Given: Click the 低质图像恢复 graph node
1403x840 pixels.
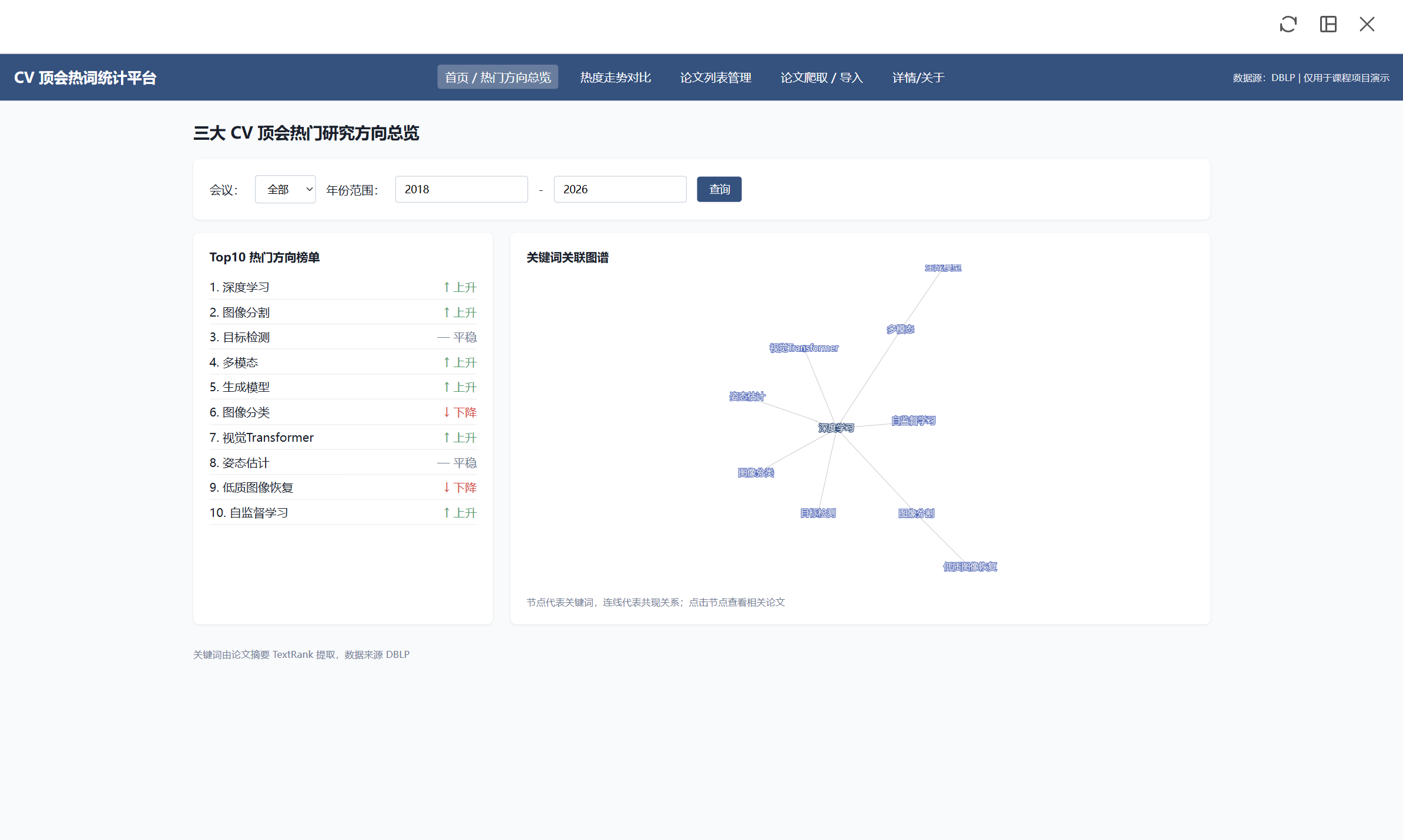Looking at the screenshot, I should (x=970, y=567).
